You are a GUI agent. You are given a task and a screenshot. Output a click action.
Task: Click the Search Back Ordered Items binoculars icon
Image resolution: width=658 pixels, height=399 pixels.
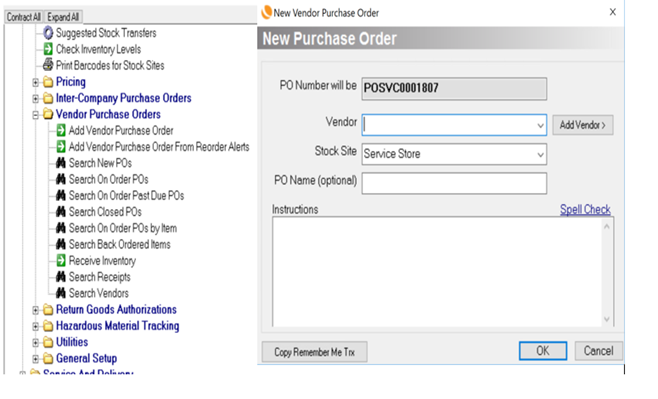pos(61,244)
